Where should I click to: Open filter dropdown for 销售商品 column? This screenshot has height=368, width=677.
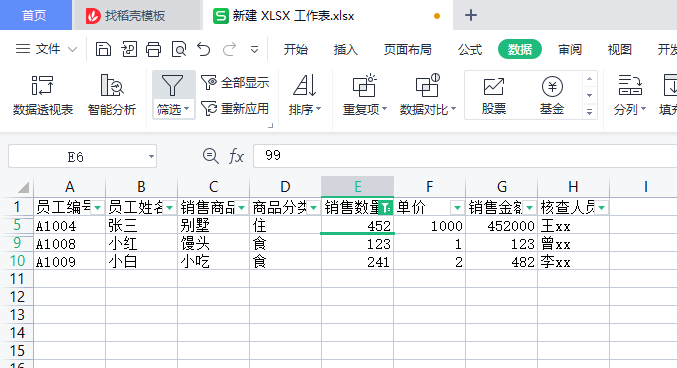[242, 208]
